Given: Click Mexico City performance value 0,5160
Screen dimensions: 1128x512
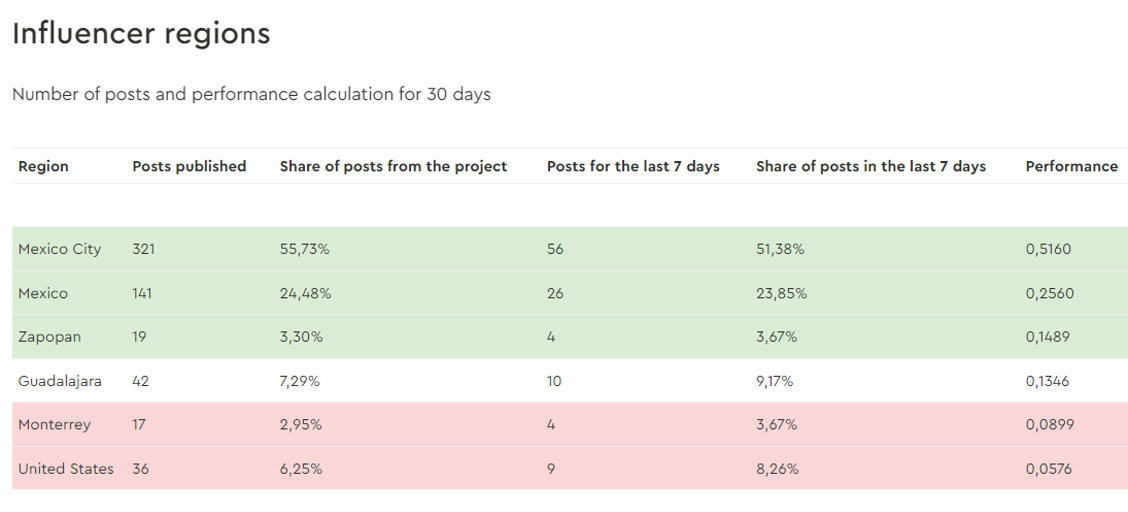Looking at the screenshot, I should (1048, 250).
